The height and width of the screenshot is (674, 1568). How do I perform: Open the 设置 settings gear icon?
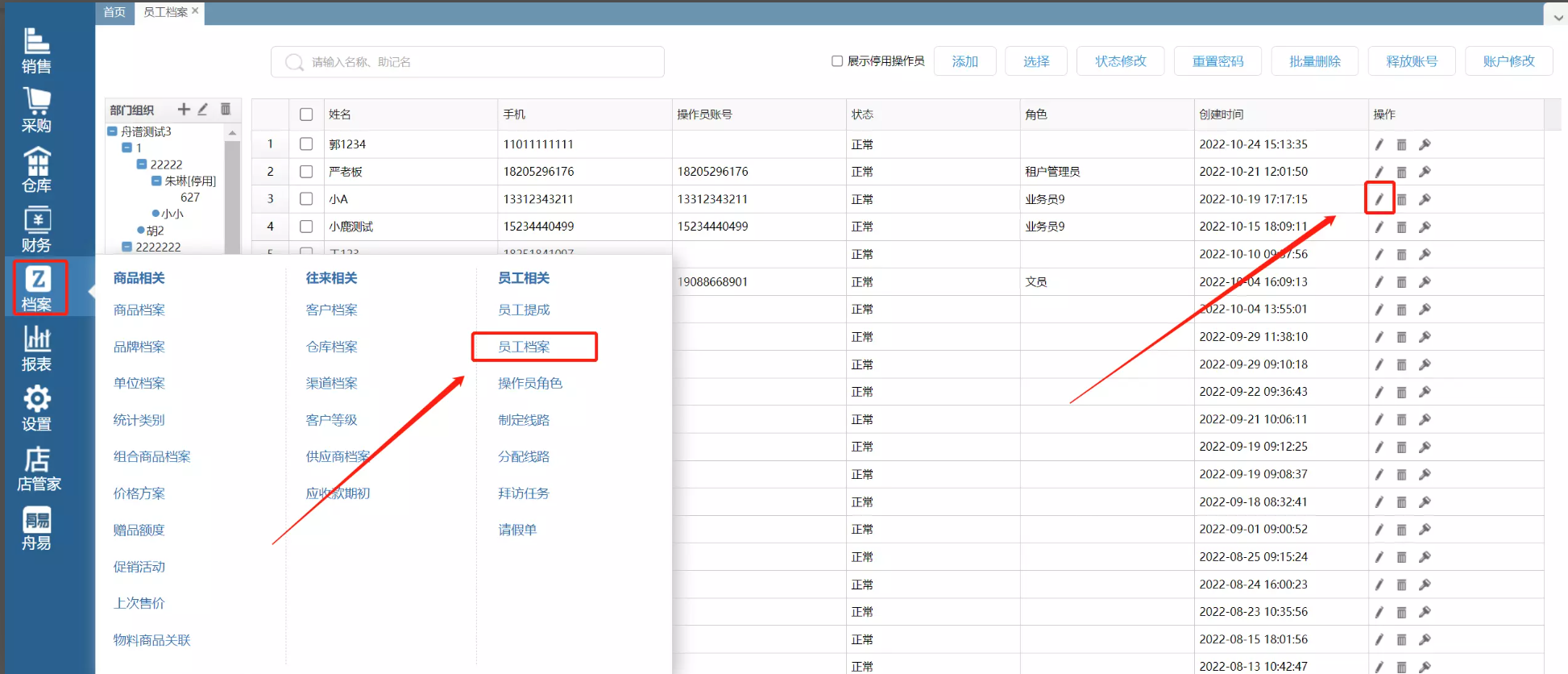point(36,408)
